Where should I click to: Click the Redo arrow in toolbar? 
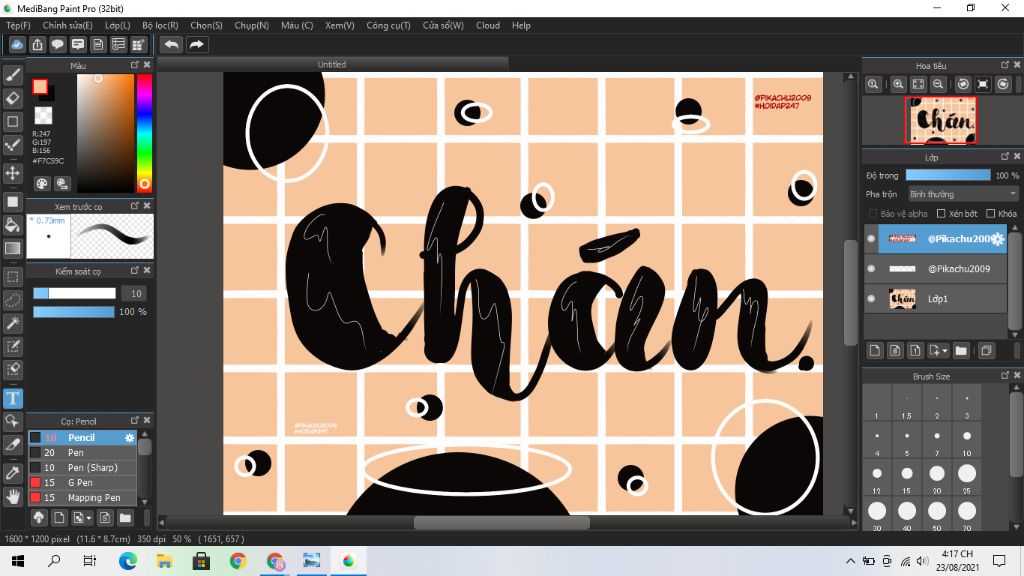[x=197, y=44]
